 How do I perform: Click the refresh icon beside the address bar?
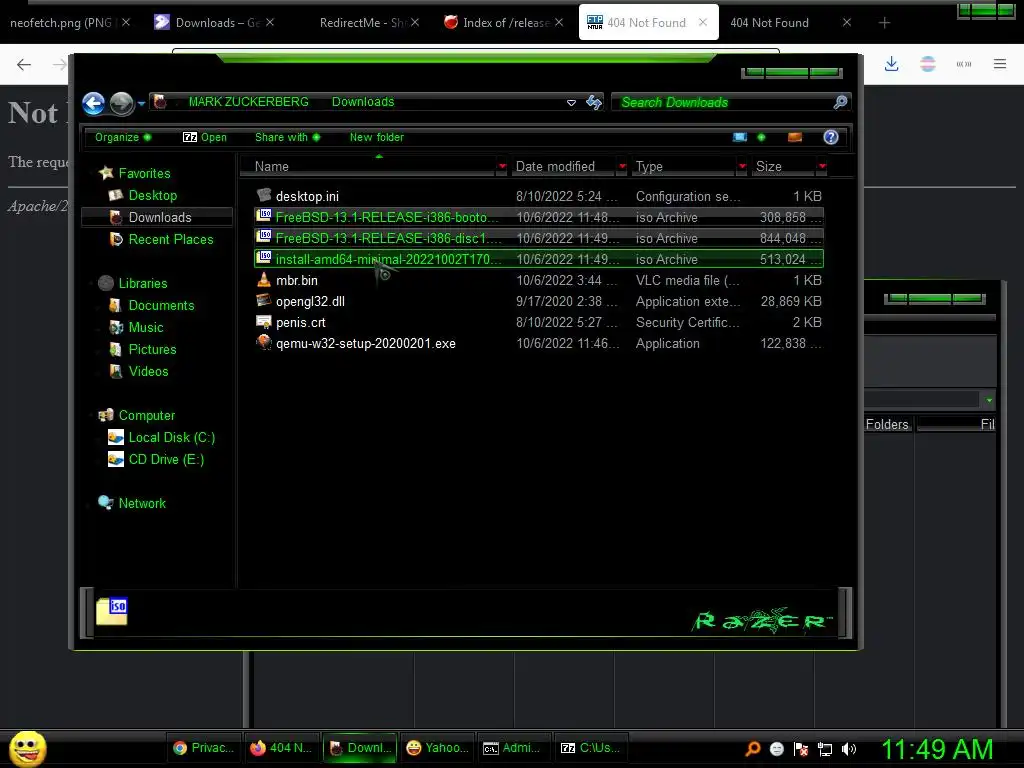pos(594,103)
